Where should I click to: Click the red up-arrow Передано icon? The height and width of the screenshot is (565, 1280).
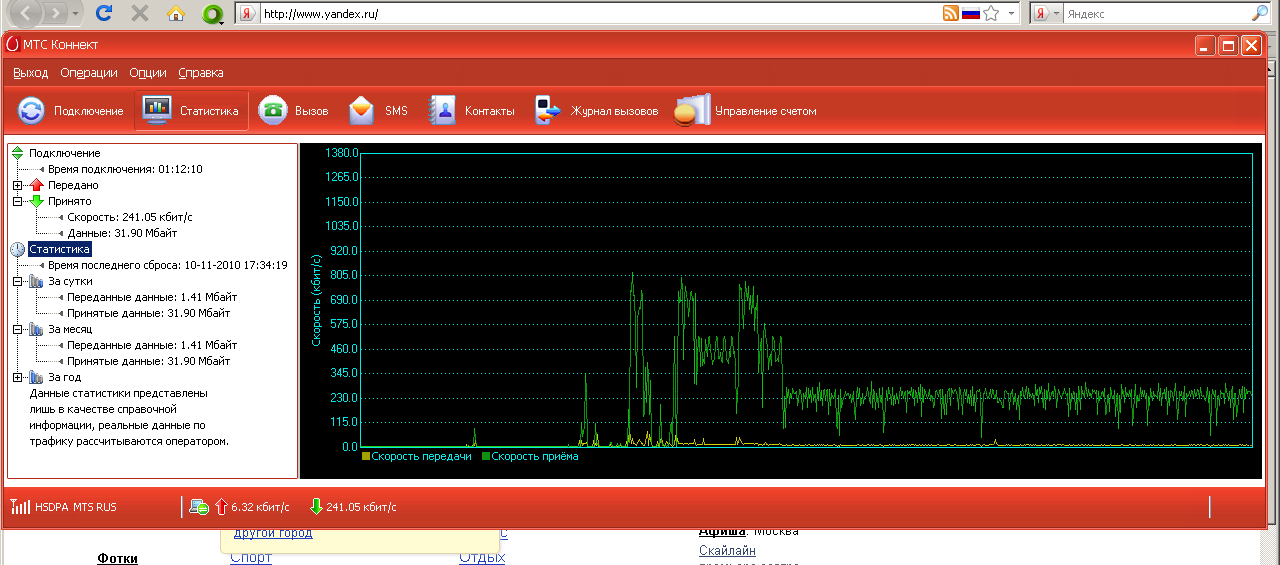pyautogui.click(x=37, y=185)
